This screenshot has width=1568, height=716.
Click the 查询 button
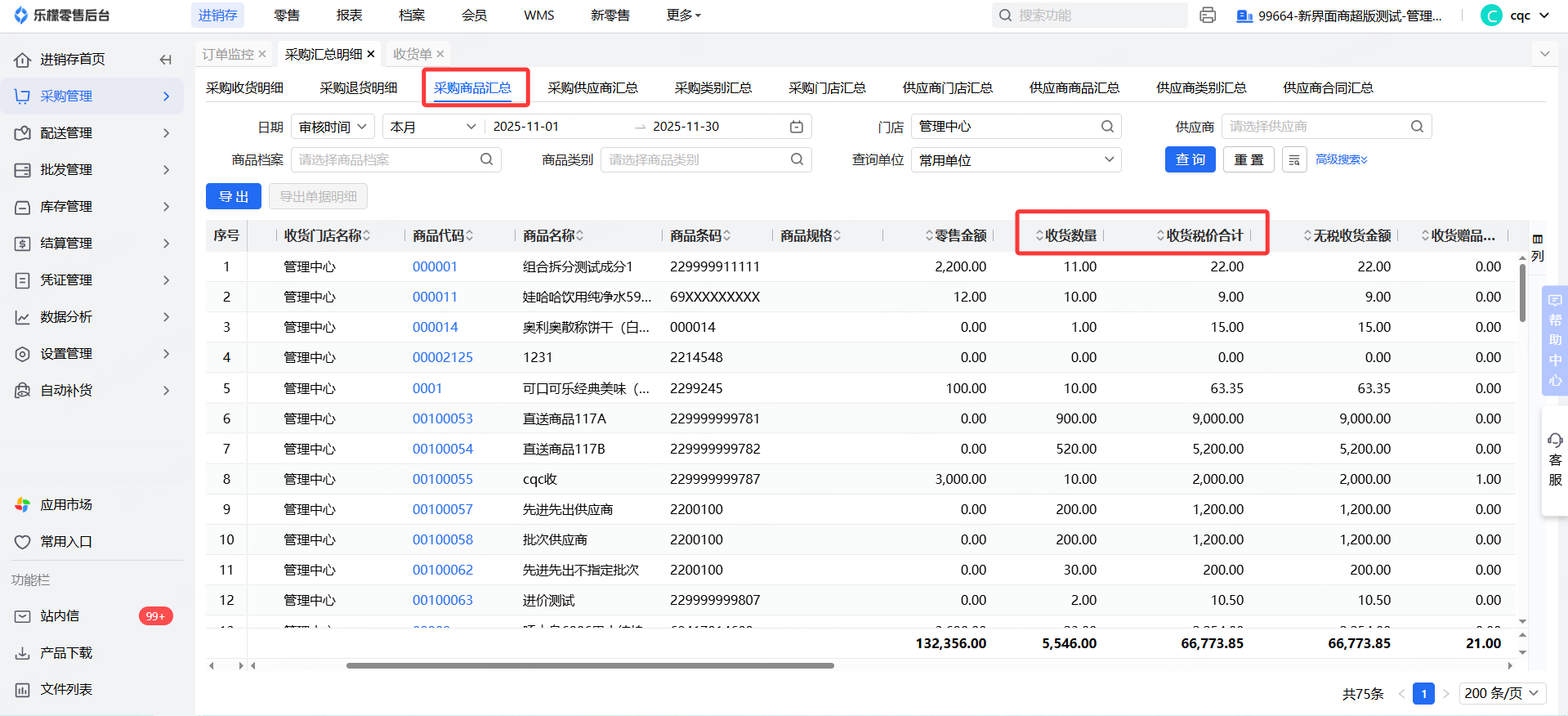(1190, 160)
